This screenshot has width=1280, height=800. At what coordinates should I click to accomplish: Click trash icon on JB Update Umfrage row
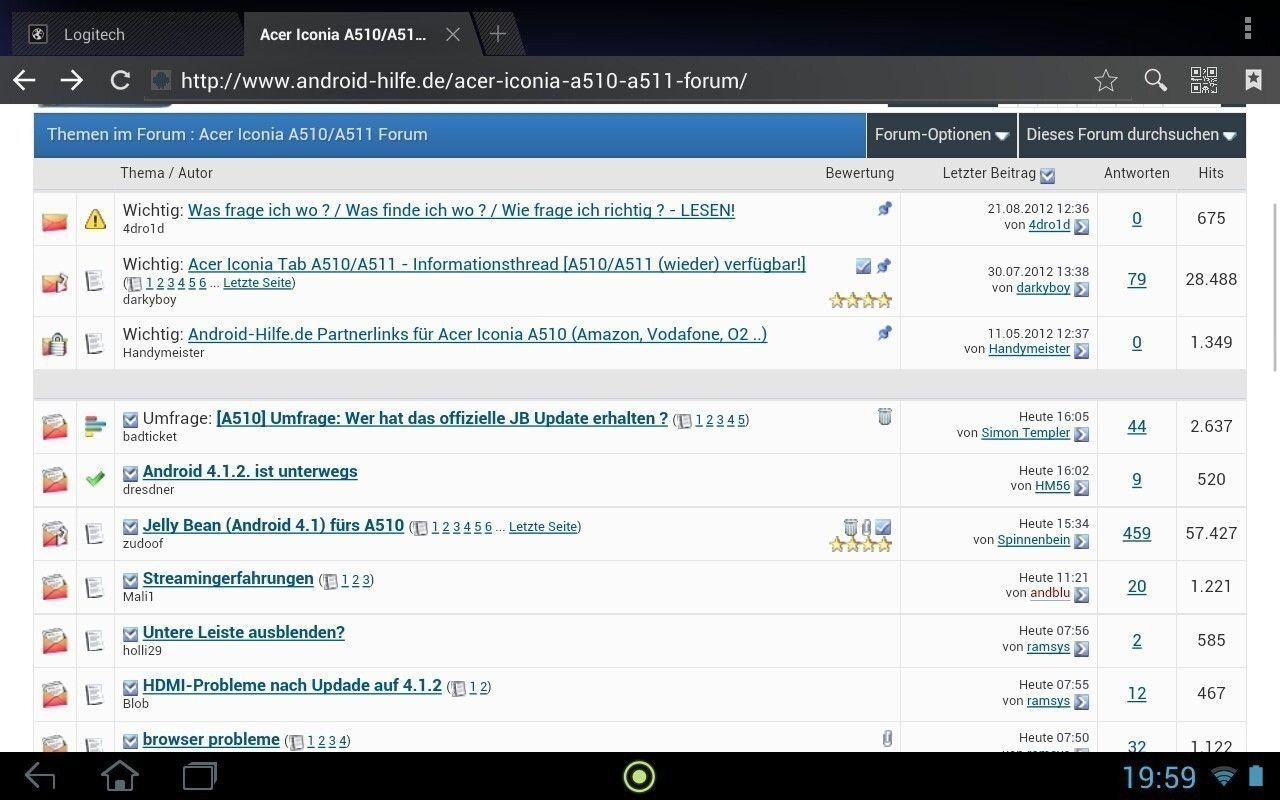(x=884, y=416)
